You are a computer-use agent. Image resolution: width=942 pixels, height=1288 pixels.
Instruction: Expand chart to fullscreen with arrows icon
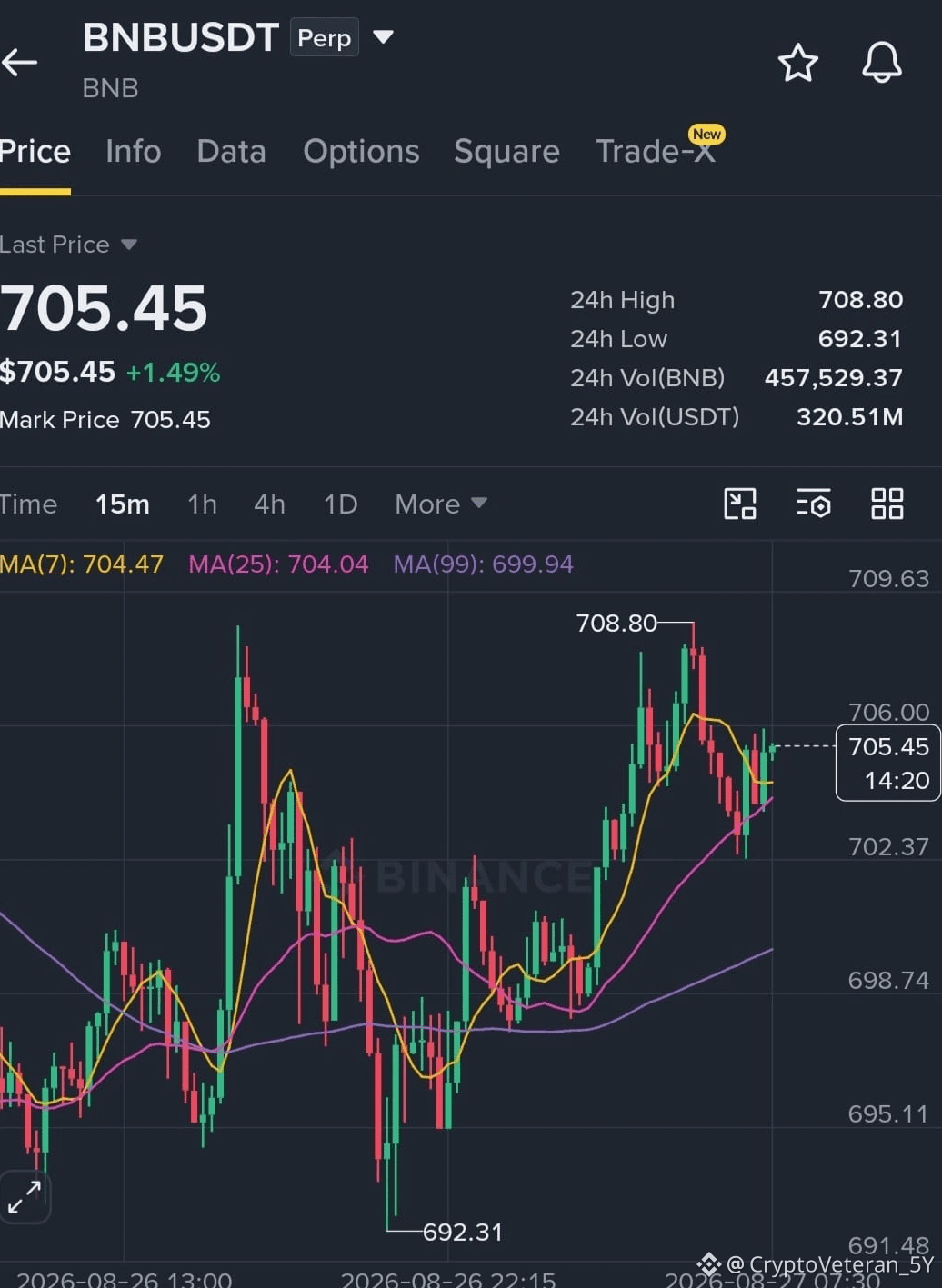25,1198
